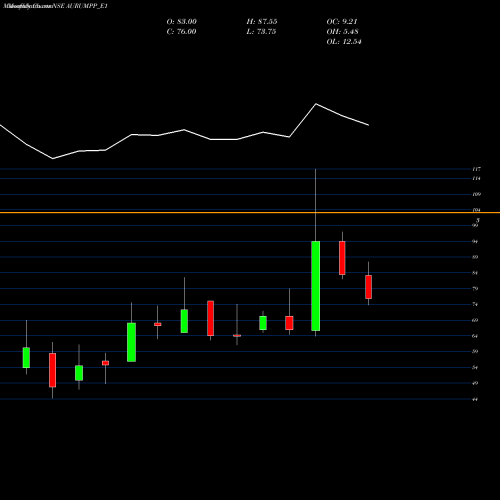This screenshot has height=500, width=500.
Task: Select the open value O: 83.00
Action: point(182,22)
